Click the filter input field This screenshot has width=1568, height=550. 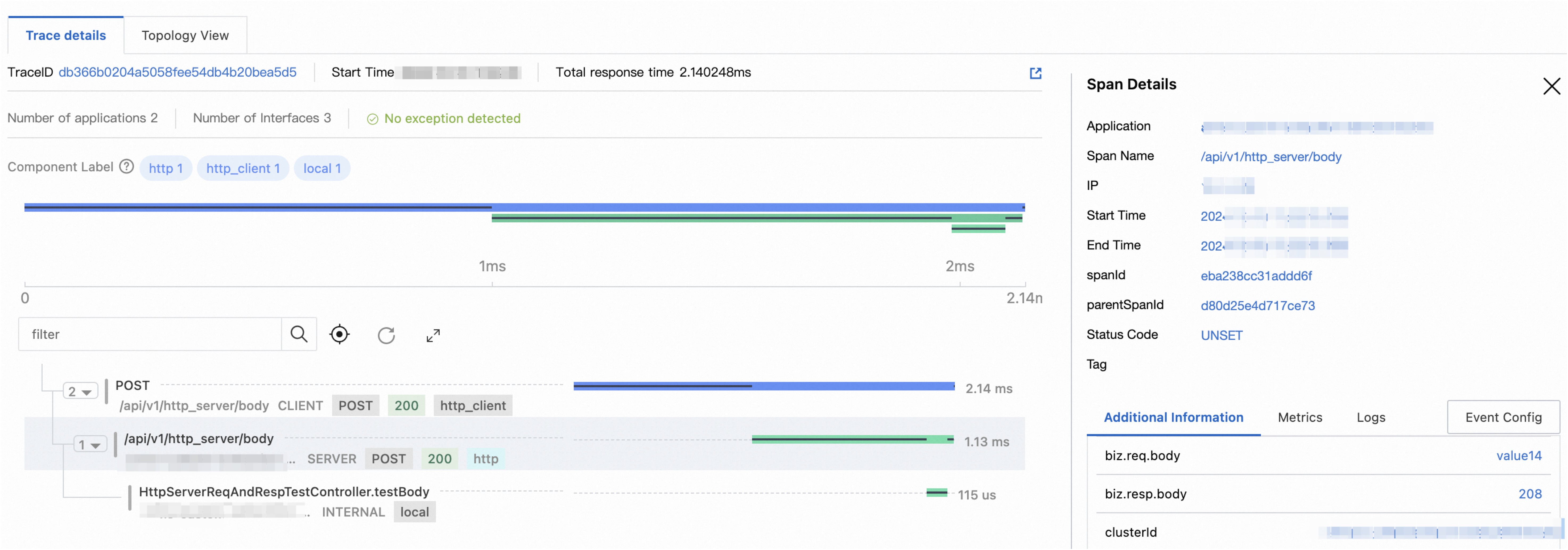coord(150,334)
